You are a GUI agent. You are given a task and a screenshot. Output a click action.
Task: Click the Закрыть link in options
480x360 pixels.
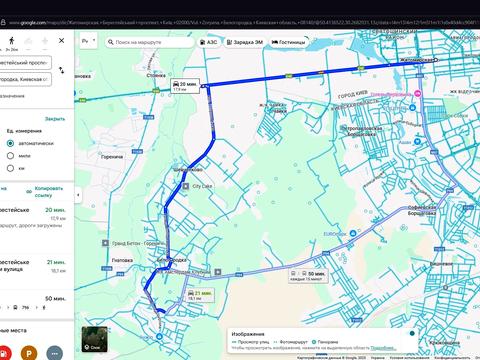pos(55,119)
